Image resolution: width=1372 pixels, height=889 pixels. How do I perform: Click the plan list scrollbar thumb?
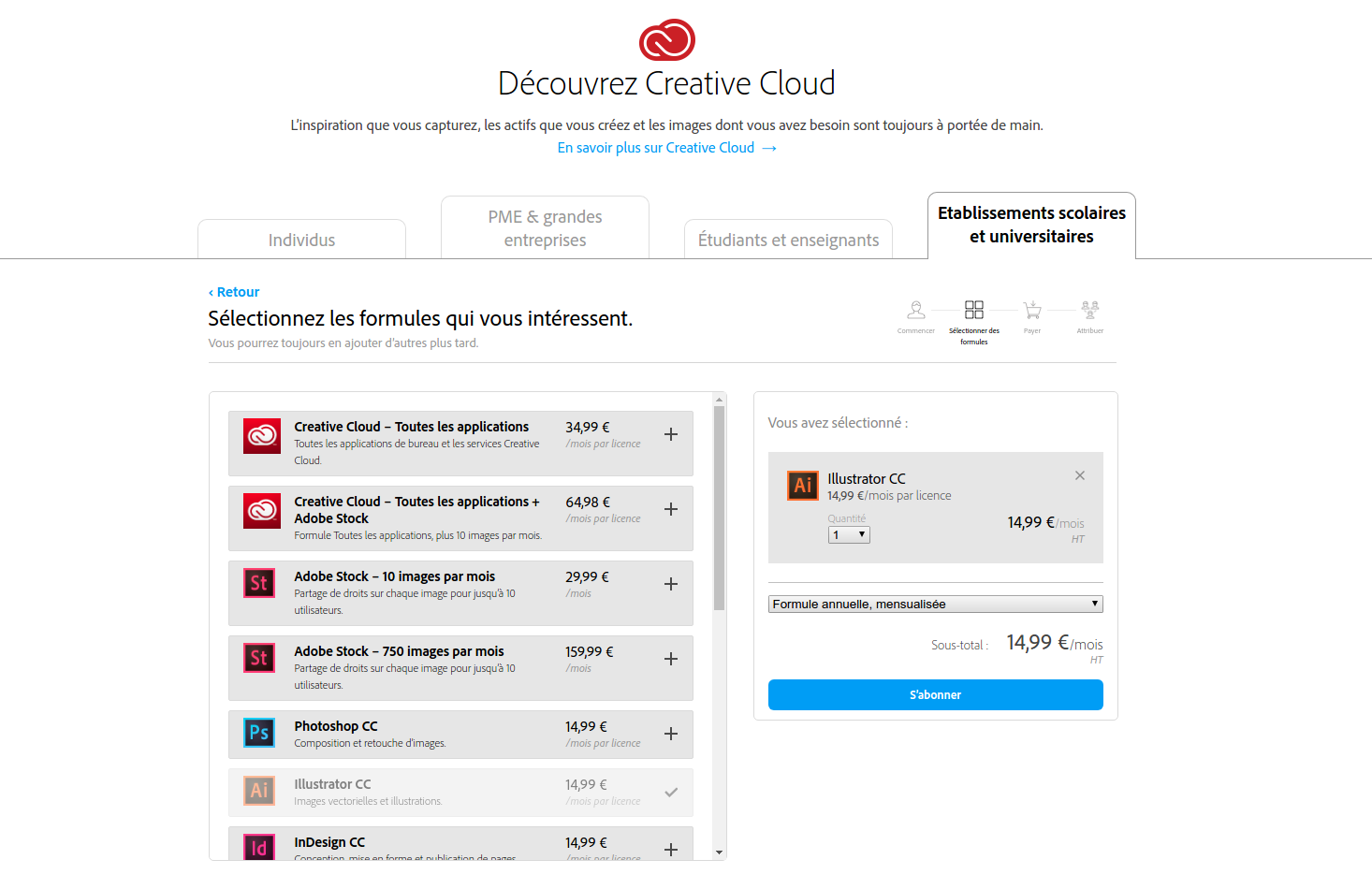tap(719, 508)
